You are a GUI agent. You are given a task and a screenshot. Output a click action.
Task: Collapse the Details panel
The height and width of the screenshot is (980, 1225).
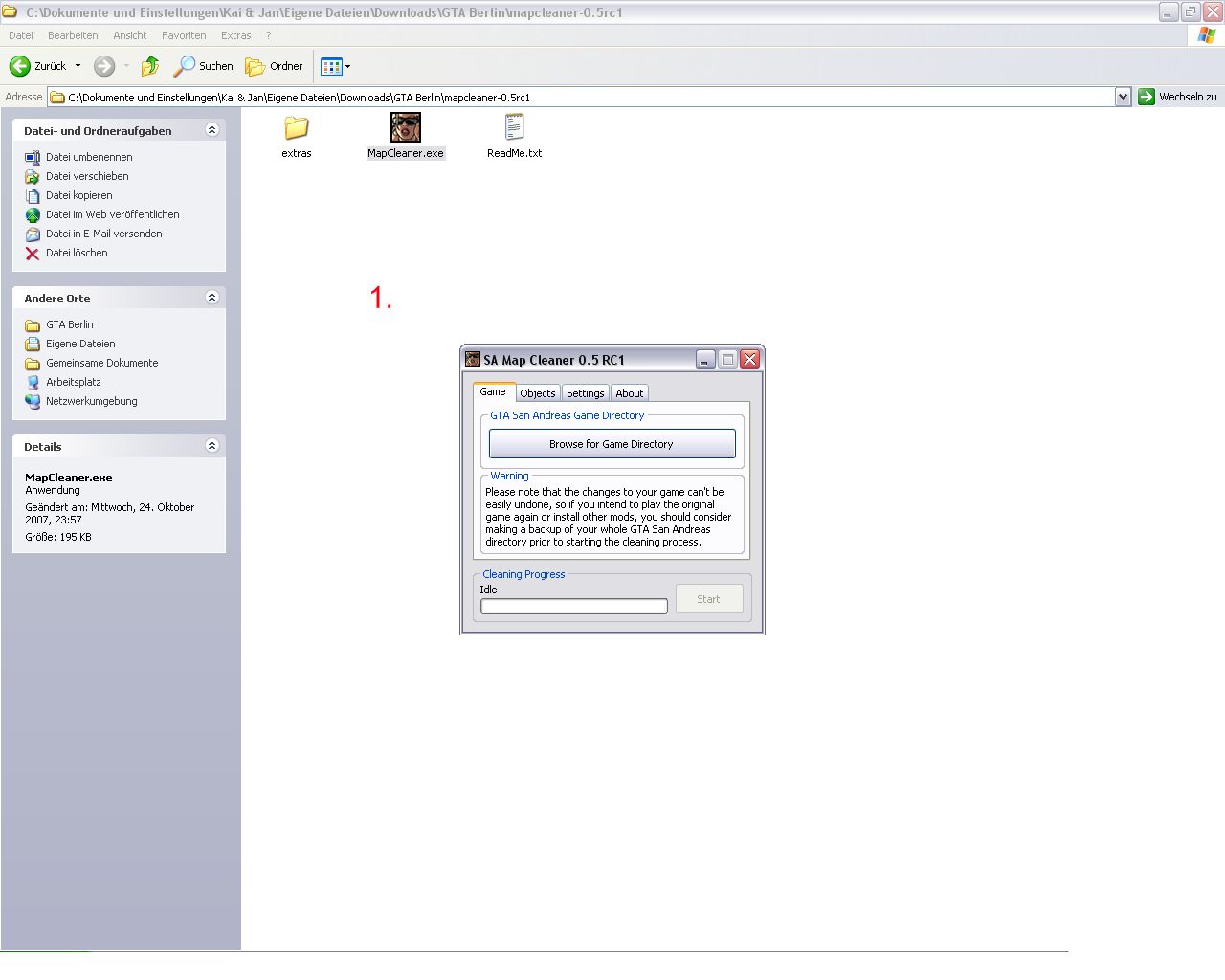[x=212, y=446]
